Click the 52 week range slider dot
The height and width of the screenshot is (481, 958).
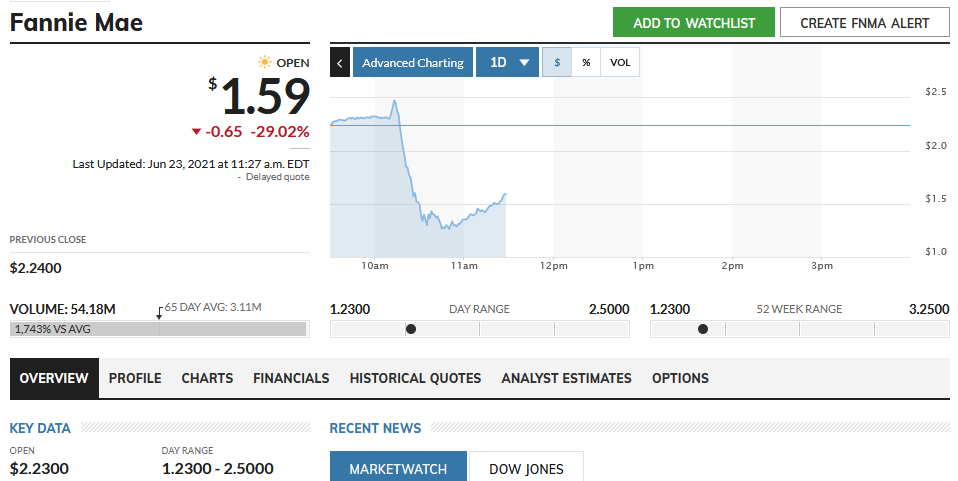coord(703,329)
